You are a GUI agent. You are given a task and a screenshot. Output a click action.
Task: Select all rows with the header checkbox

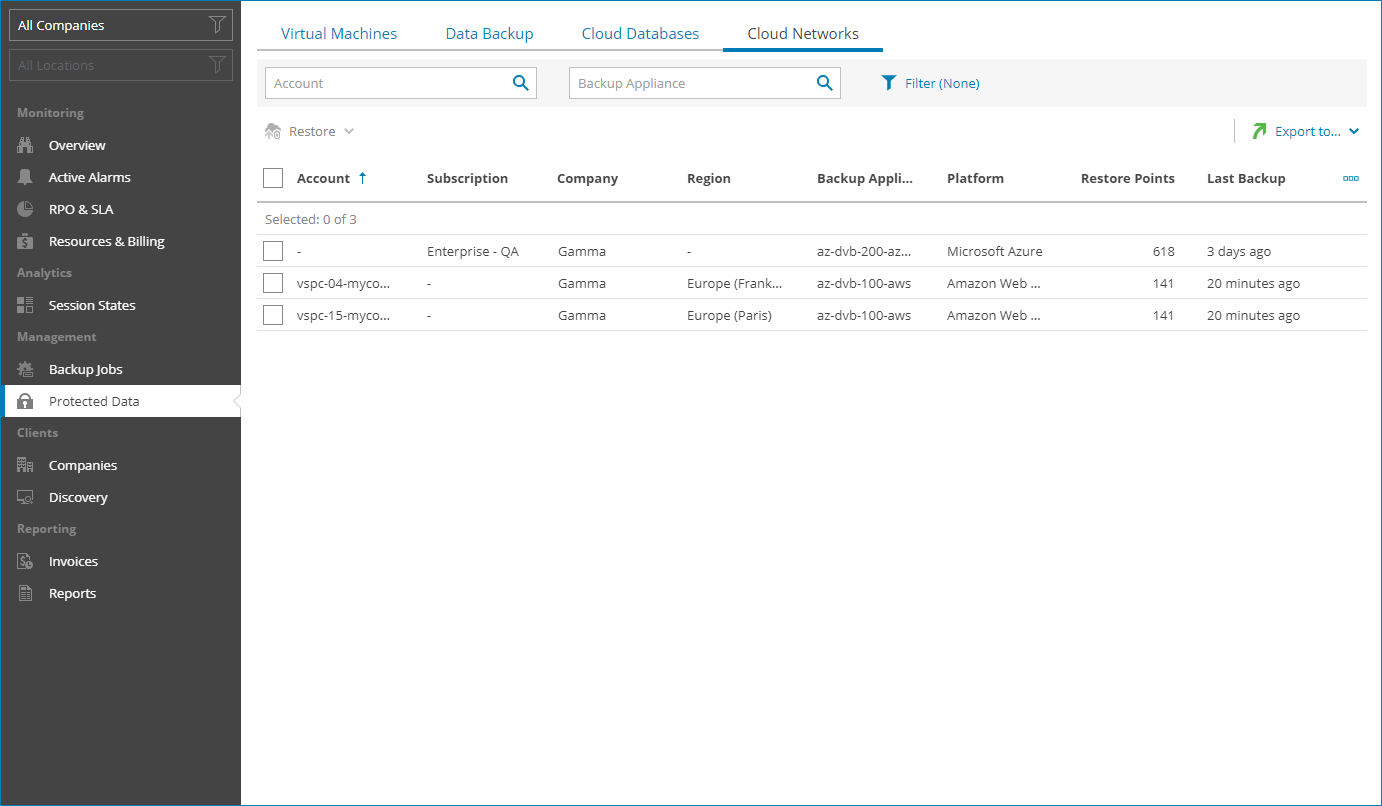(x=273, y=178)
